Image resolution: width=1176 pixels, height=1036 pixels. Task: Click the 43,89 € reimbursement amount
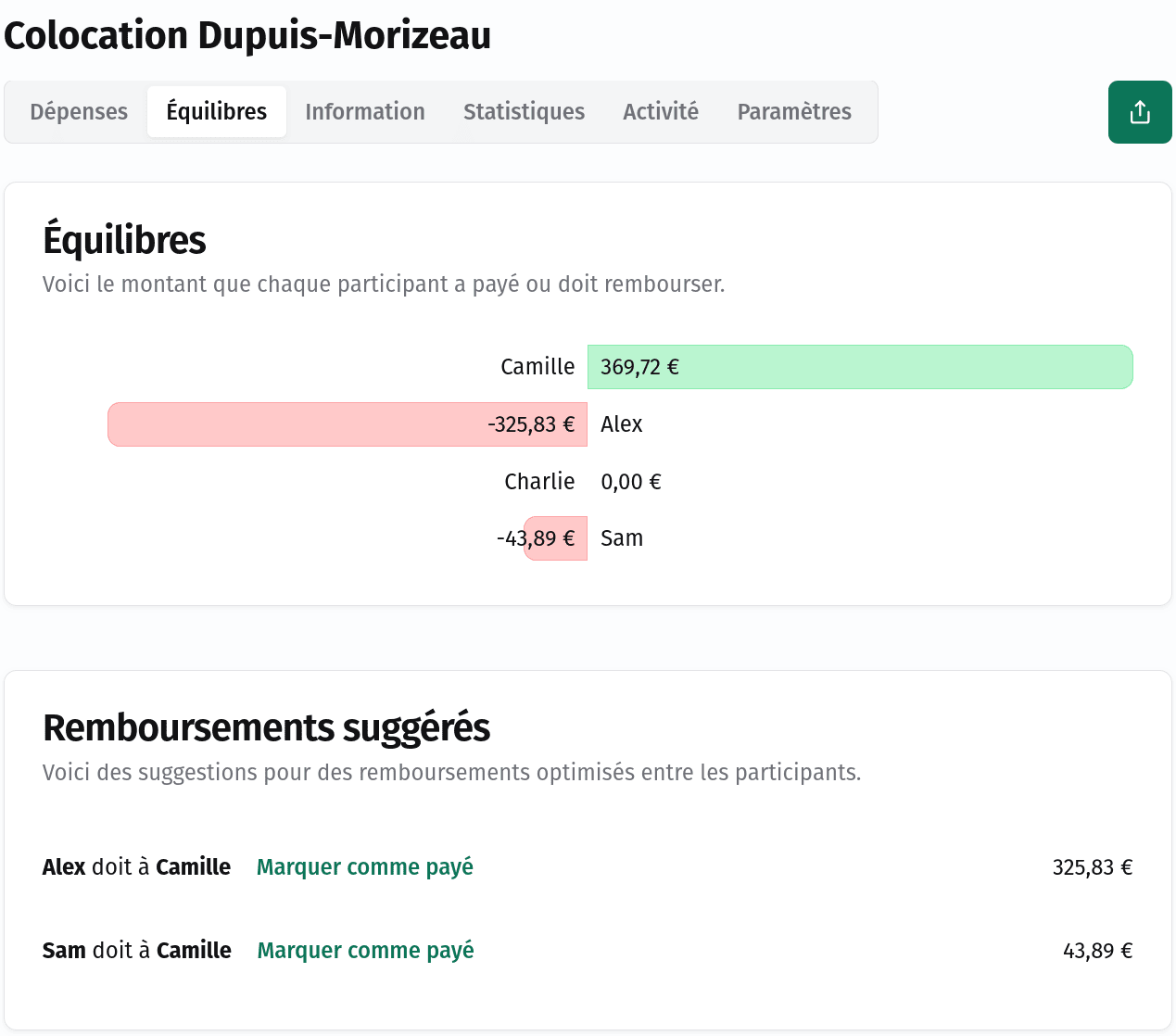(x=1097, y=951)
